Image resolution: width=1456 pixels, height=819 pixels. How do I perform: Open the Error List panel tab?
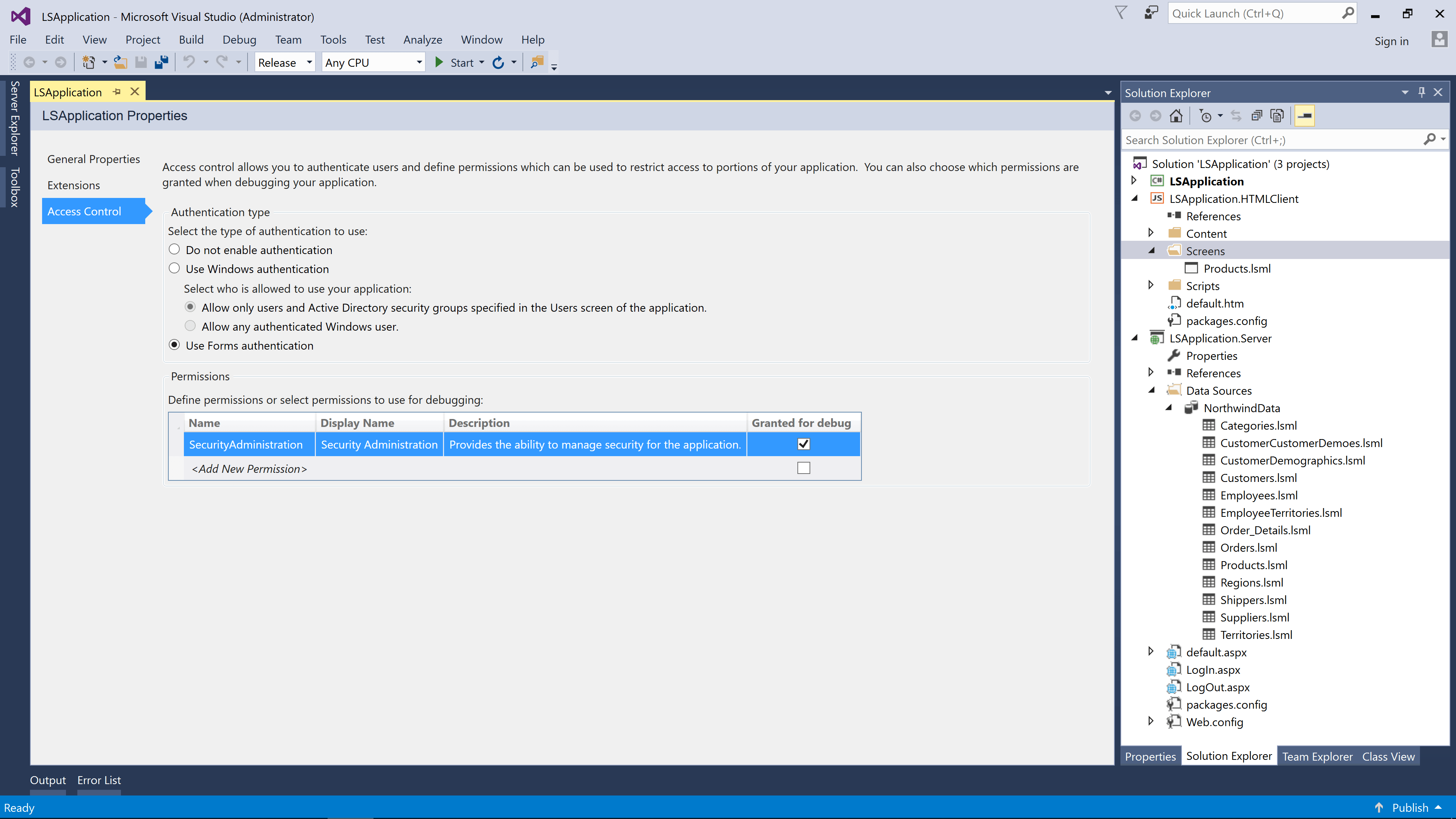pyautogui.click(x=99, y=780)
